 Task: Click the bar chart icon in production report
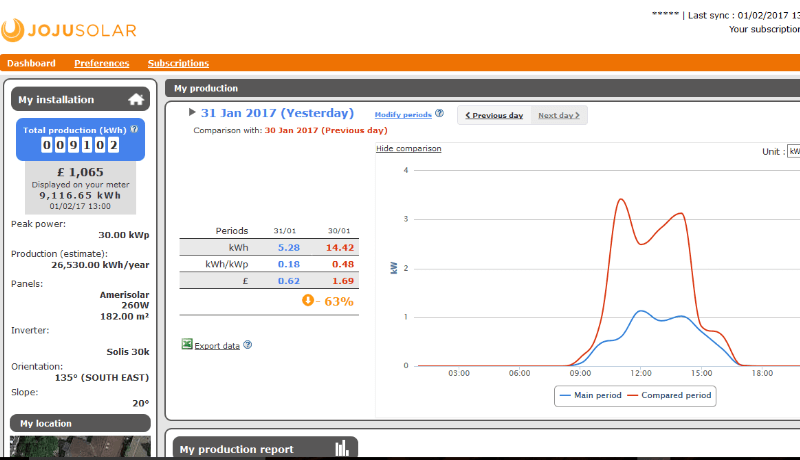point(341,448)
